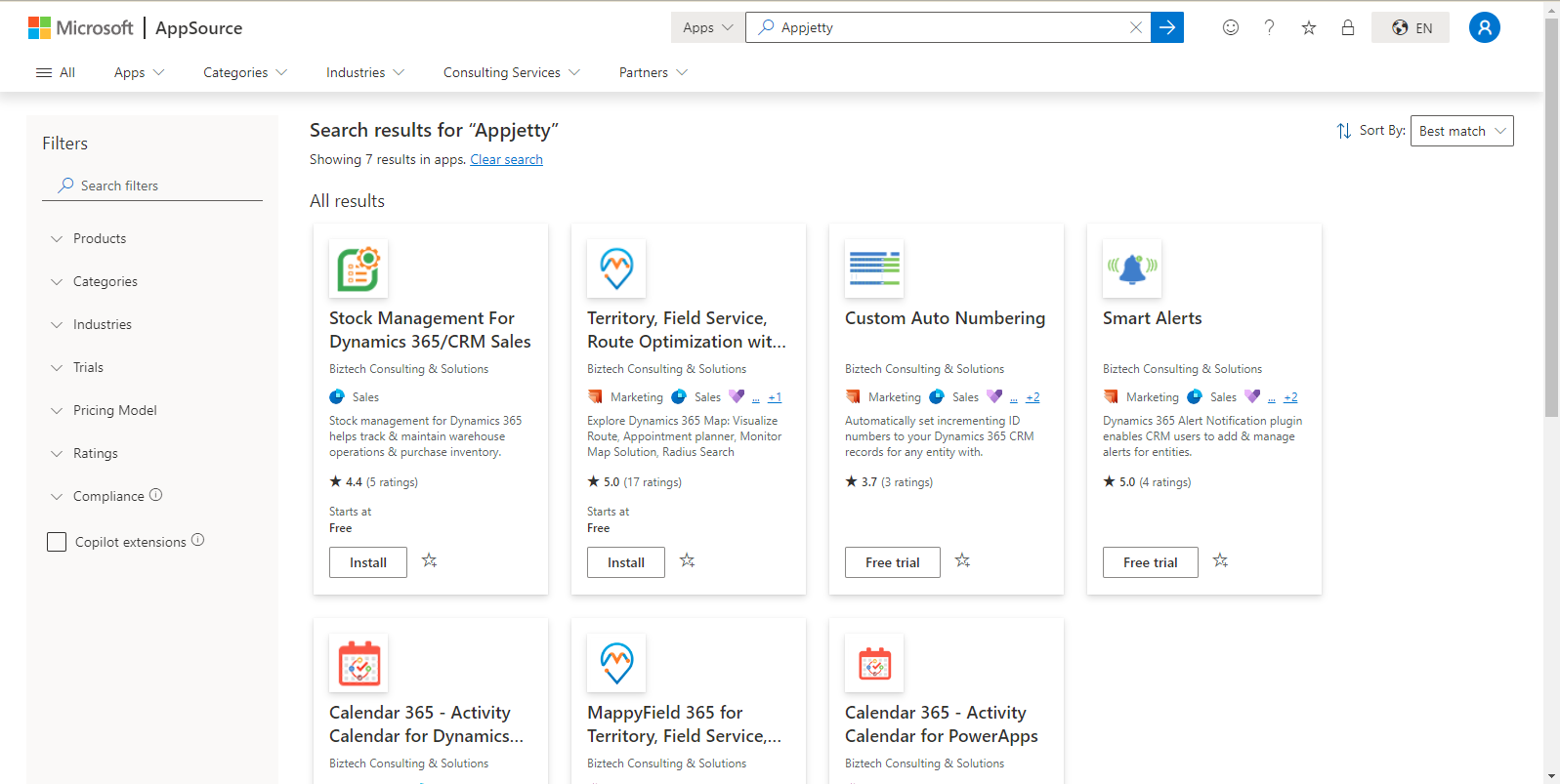Expand the Pricing Model filter
The height and width of the screenshot is (784, 1560).
click(105, 410)
